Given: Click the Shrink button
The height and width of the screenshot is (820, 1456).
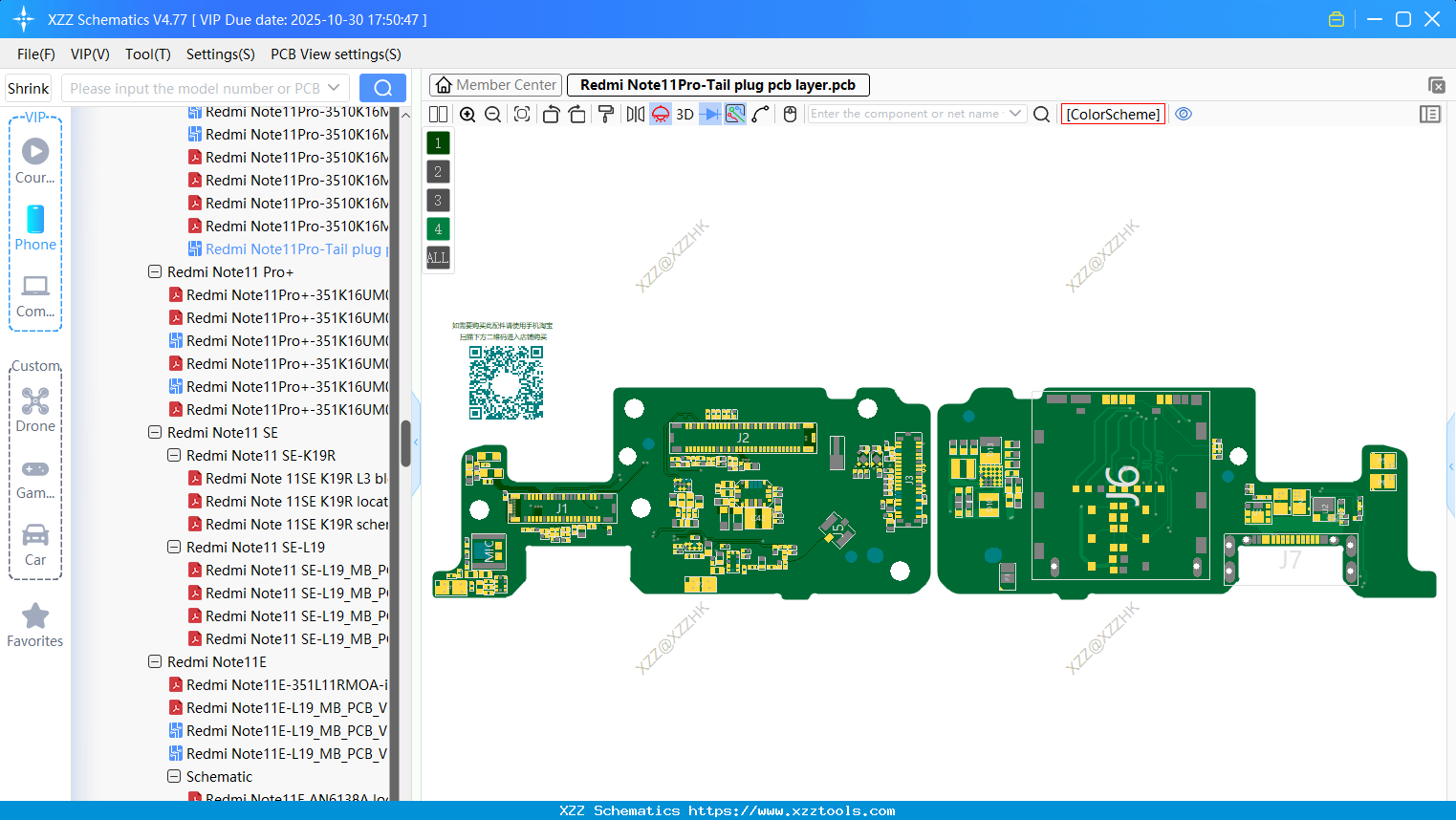Looking at the screenshot, I should tap(28, 88).
